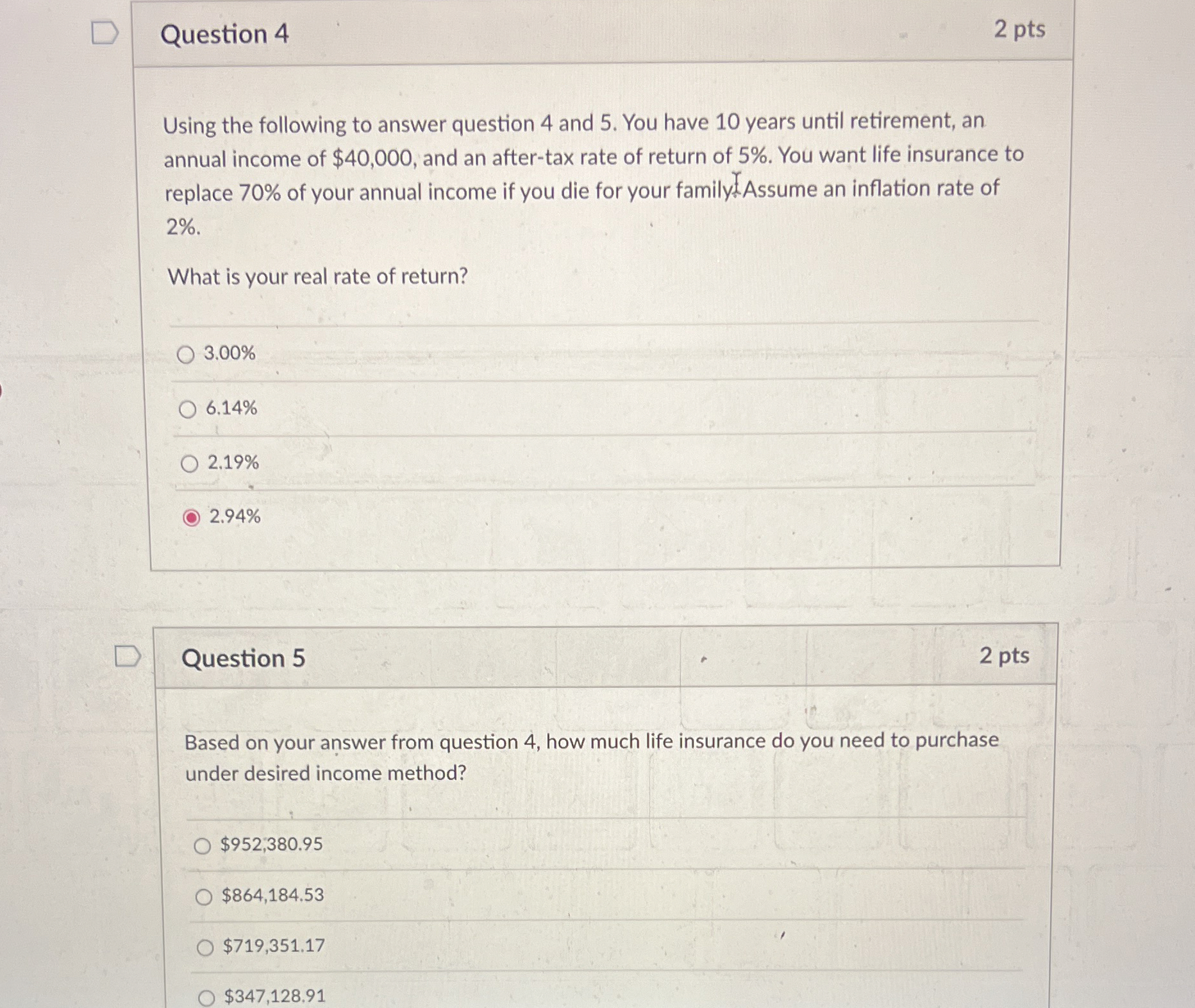
Task: Choose $864,184.53 in Question 5
Action: coord(205,896)
